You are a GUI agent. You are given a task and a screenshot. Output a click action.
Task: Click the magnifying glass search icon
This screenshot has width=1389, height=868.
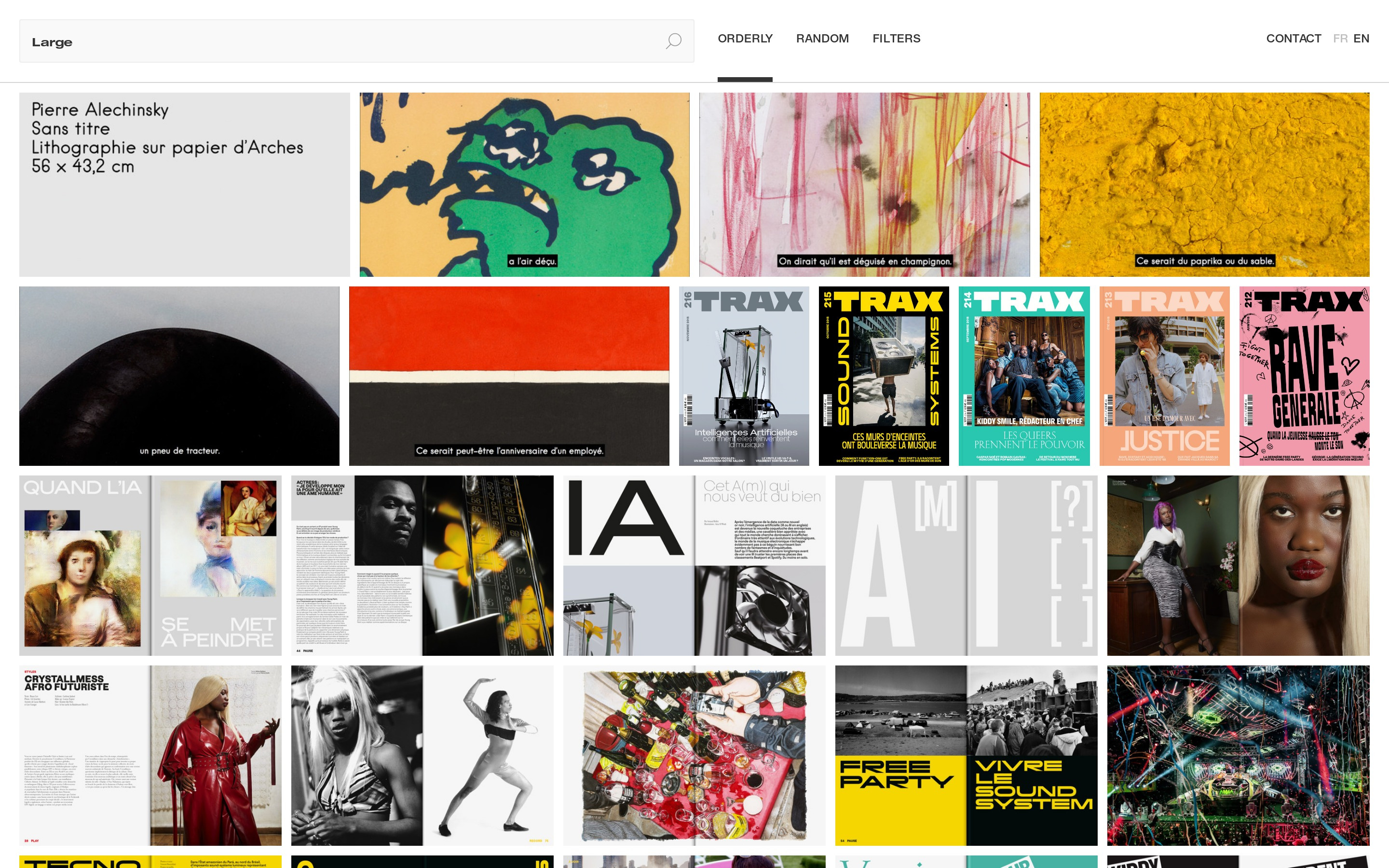click(673, 41)
